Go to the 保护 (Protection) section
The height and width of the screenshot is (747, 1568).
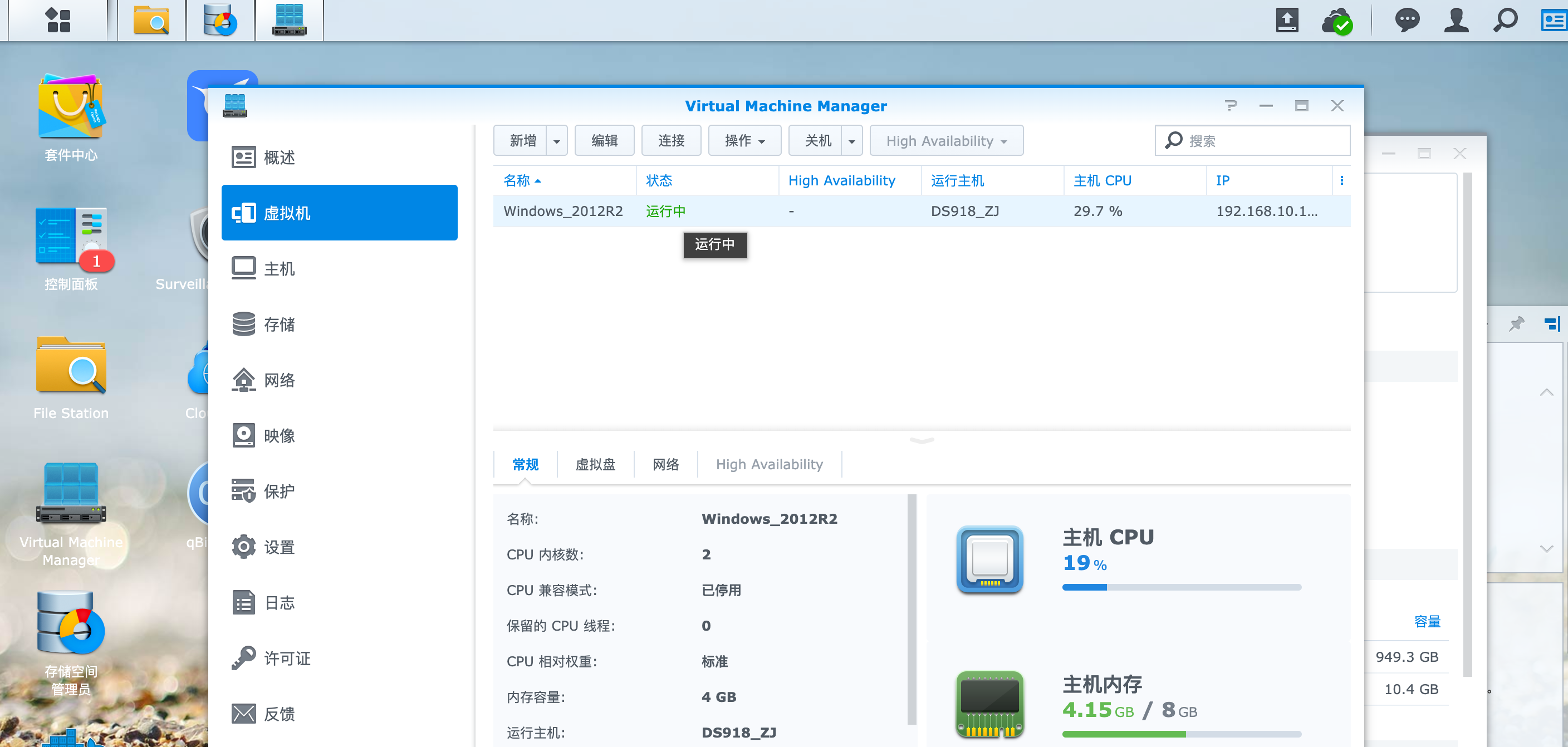[x=279, y=491]
